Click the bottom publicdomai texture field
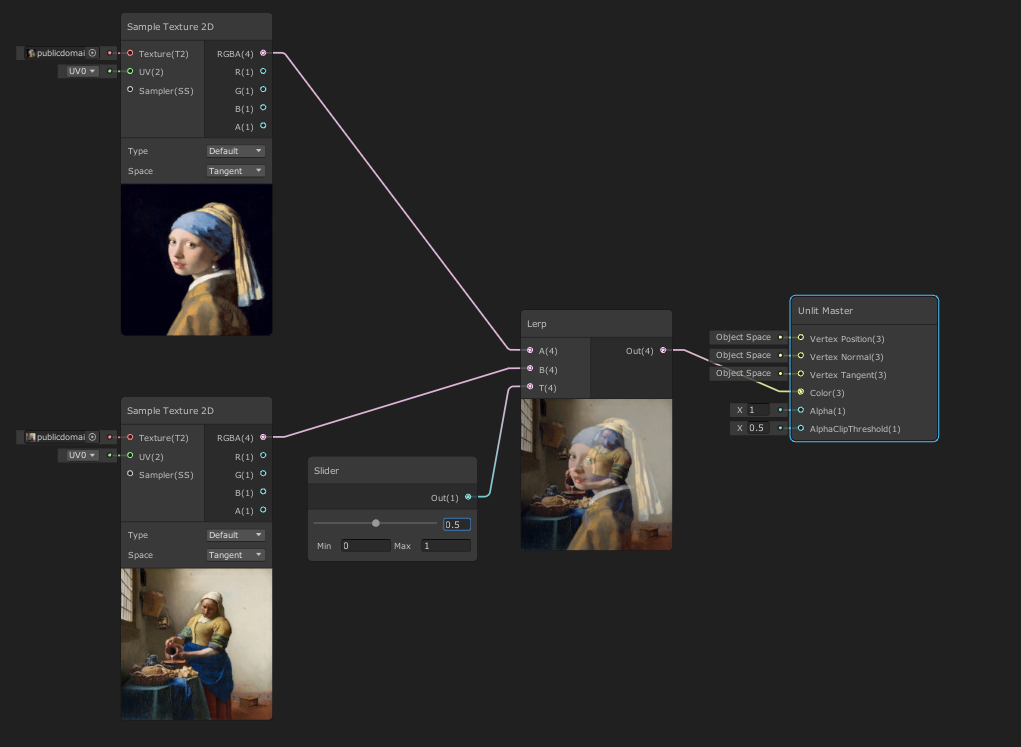 pyautogui.click(x=61, y=437)
